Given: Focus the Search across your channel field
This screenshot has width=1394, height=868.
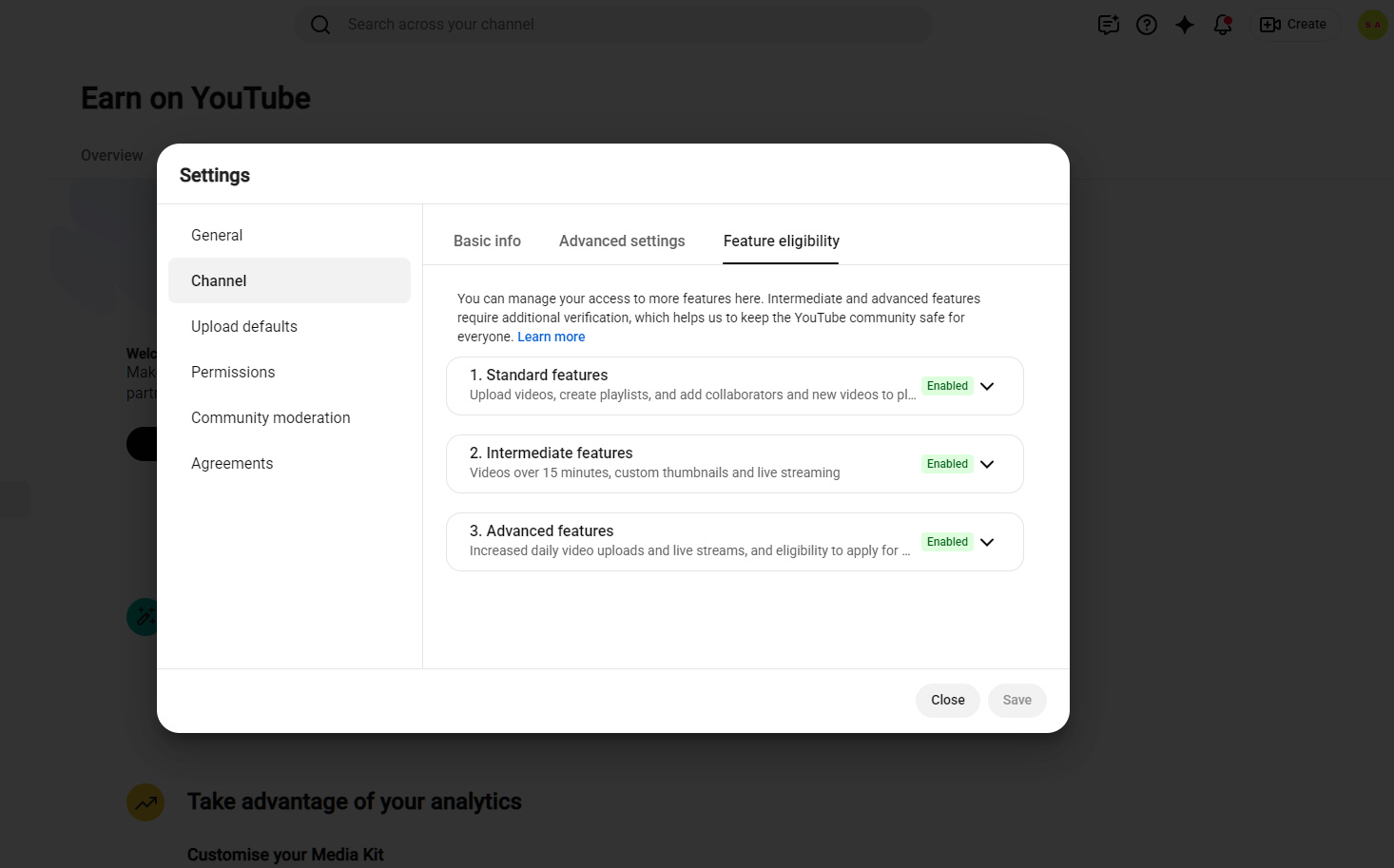Looking at the screenshot, I should [x=613, y=25].
